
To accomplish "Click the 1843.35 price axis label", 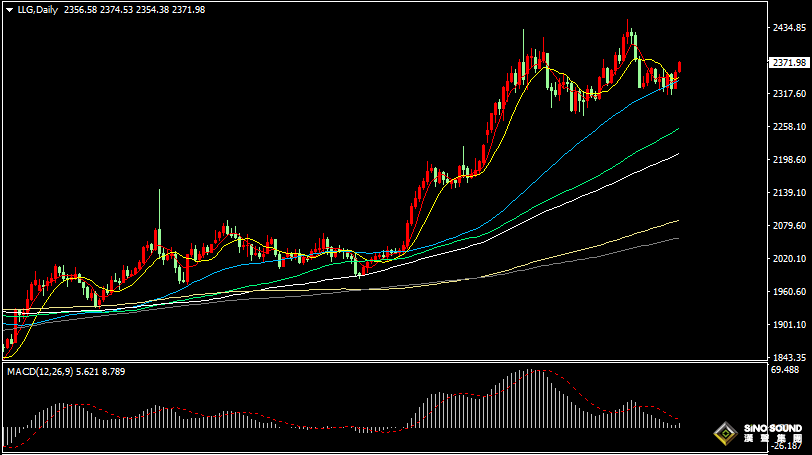I will point(788,357).
